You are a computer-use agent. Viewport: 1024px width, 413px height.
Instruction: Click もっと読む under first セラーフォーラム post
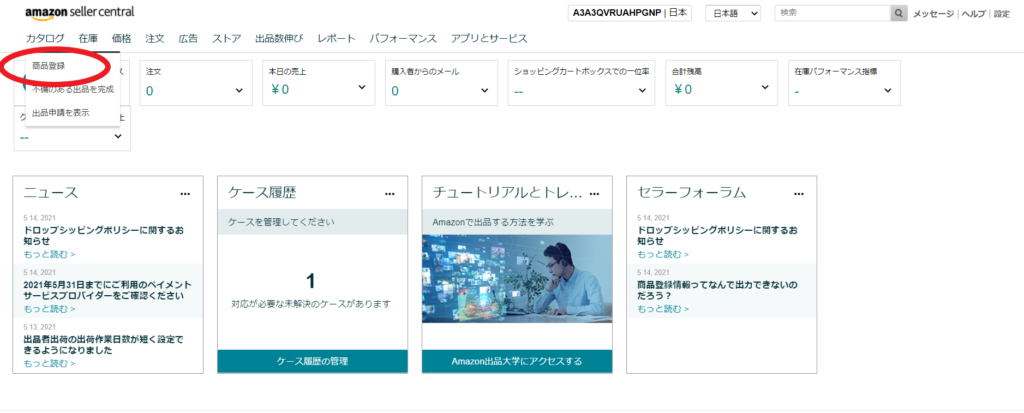[x=663, y=254]
